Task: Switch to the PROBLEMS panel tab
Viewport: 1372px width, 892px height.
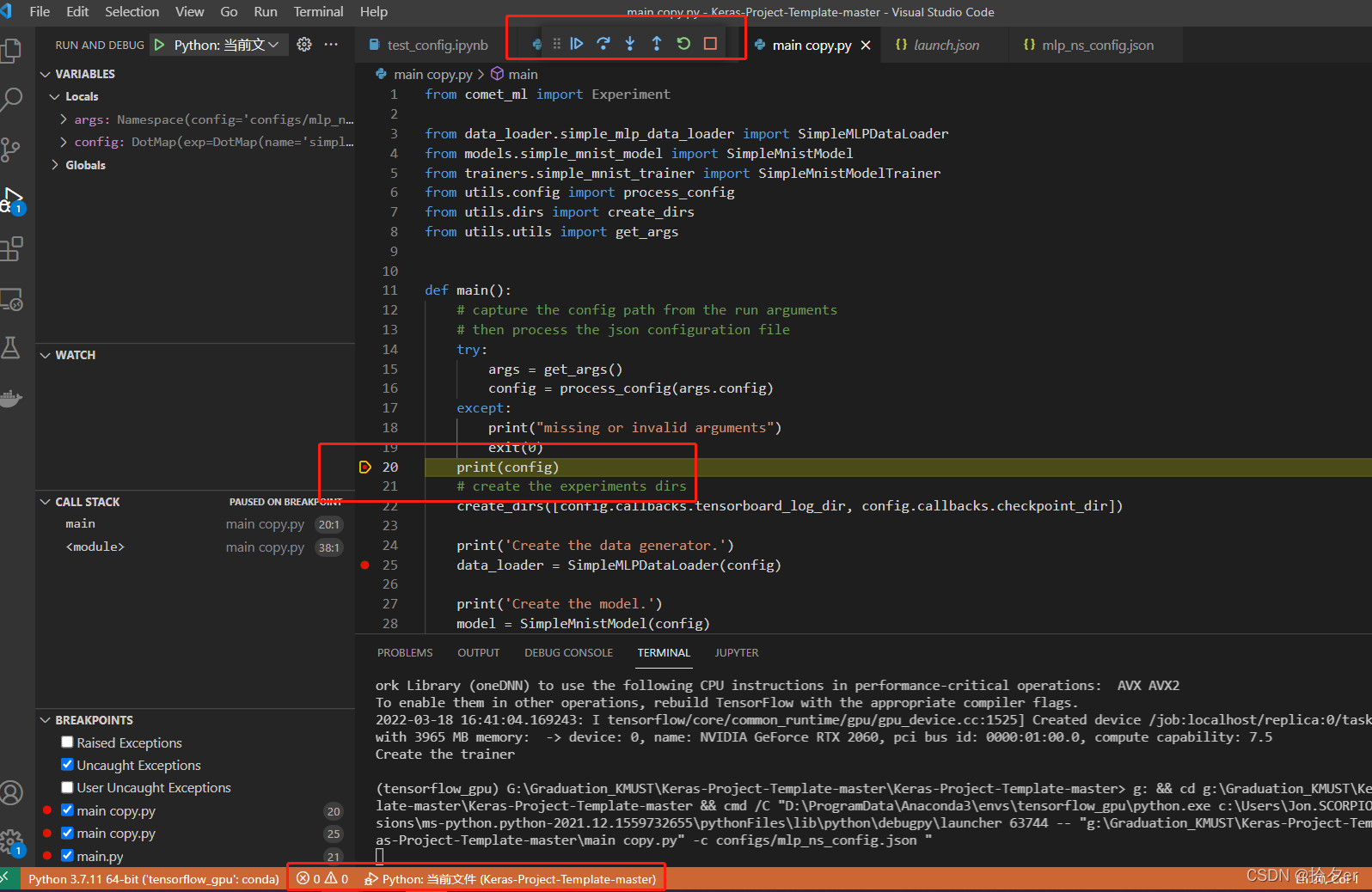Action: coord(405,653)
